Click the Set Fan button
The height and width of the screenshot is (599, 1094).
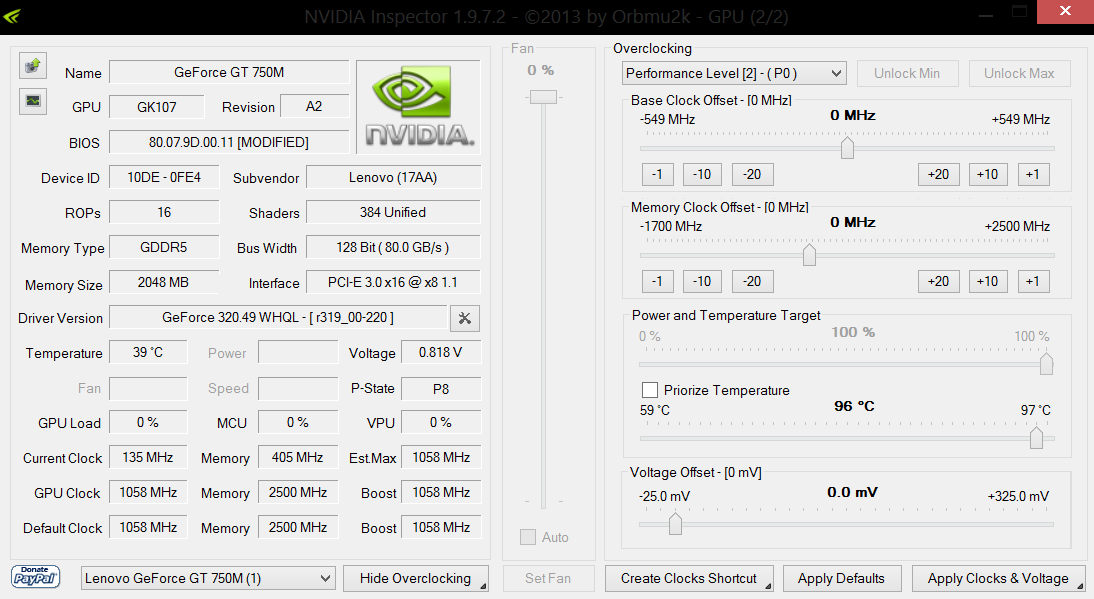(x=548, y=578)
